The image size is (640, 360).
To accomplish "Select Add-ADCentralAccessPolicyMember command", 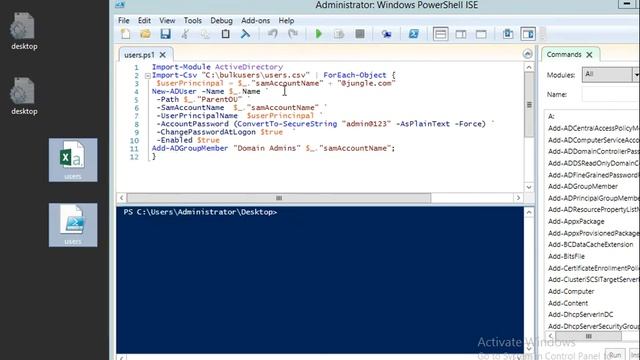I will tap(594, 128).
